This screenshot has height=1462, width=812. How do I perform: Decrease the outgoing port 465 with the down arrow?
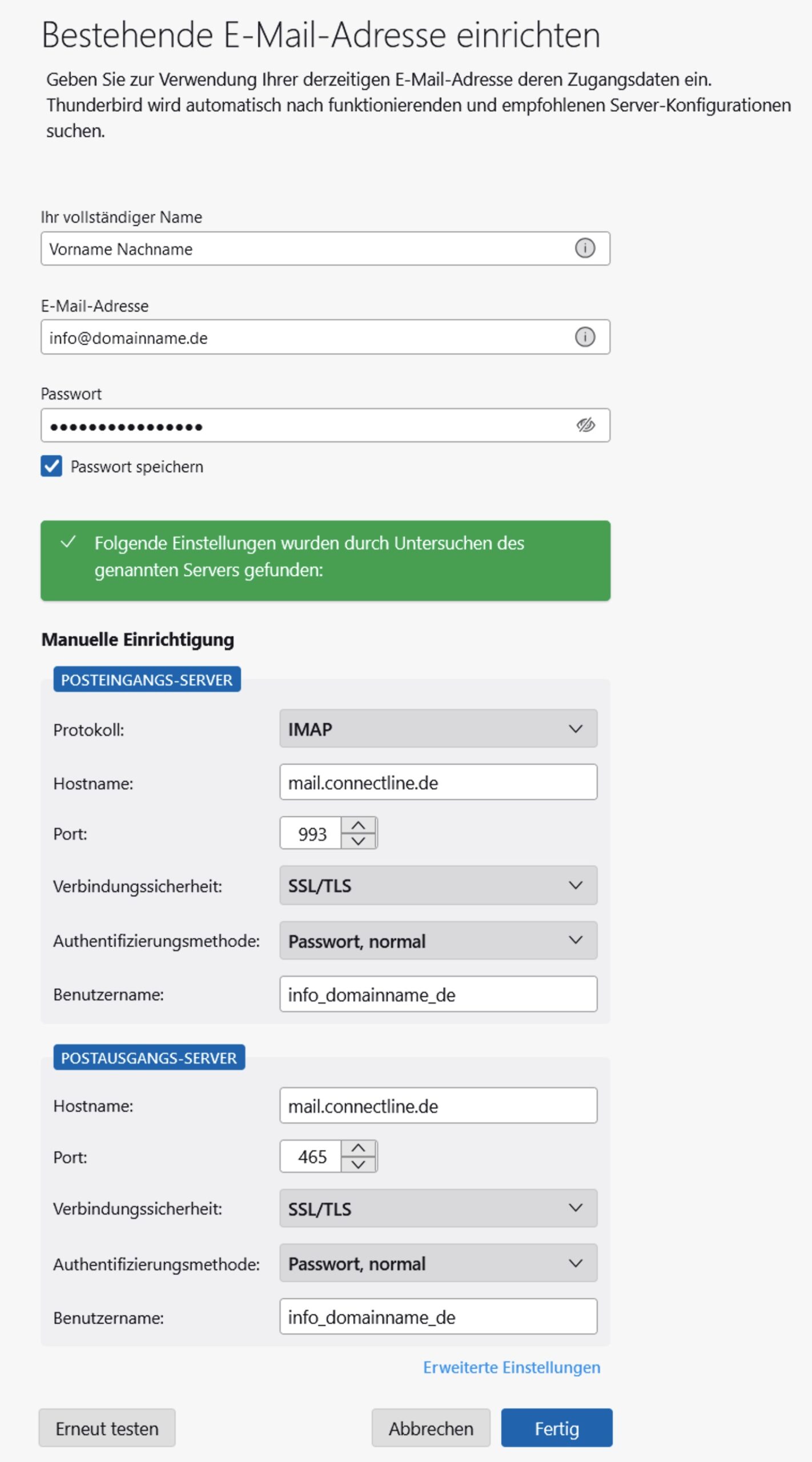[x=359, y=1164]
